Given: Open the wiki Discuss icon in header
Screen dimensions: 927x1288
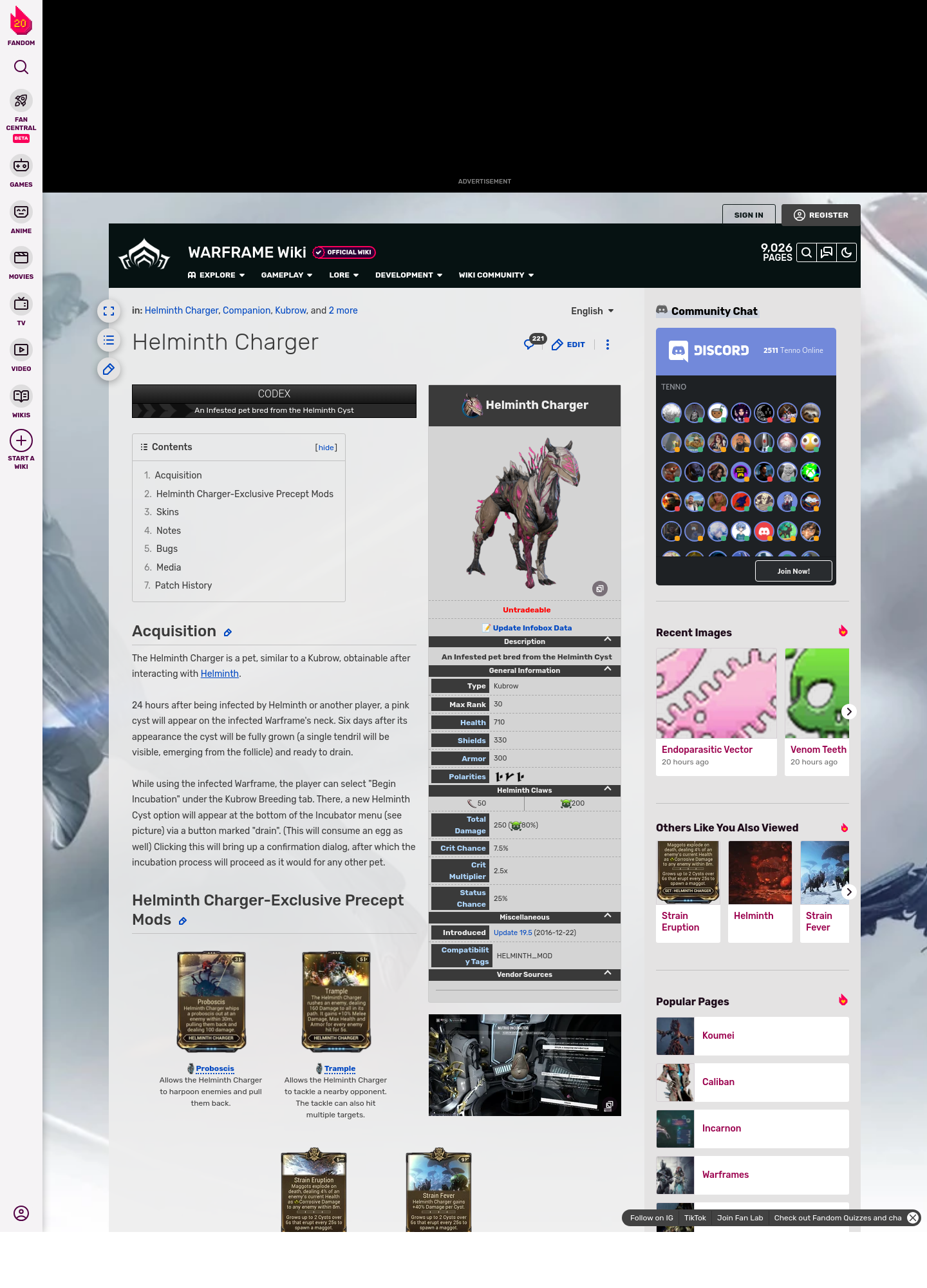Looking at the screenshot, I should (827, 252).
